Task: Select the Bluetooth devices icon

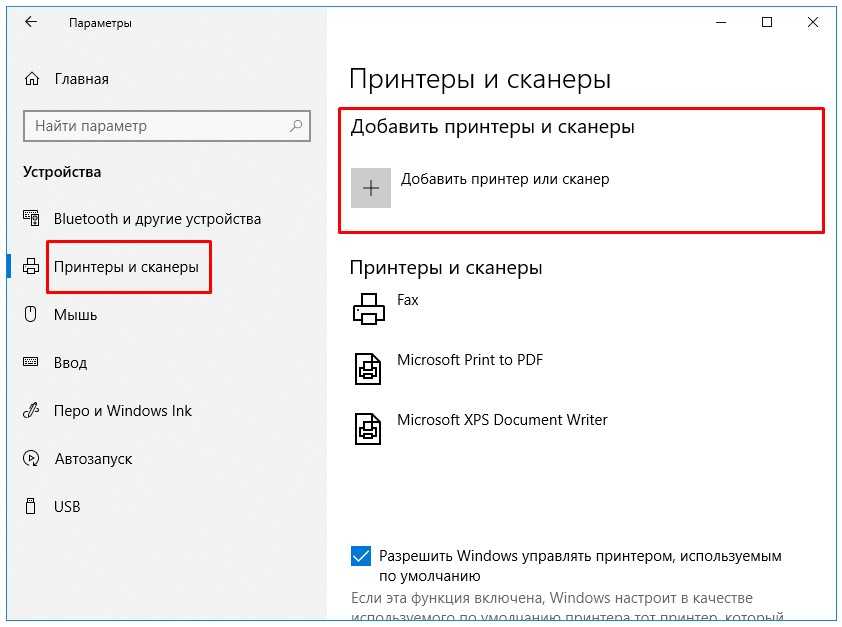Action: [31, 218]
